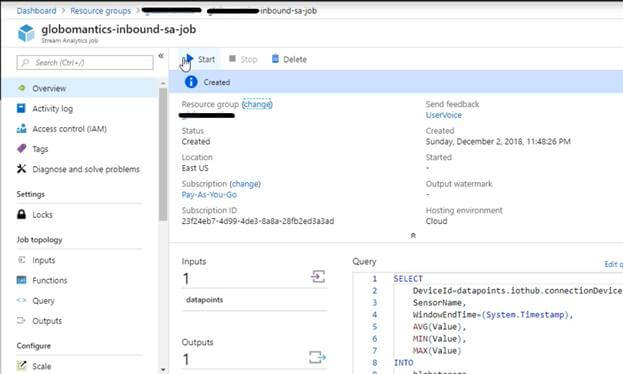
Task: Click the Scale edit icon
Action: pyautogui.click(x=21, y=365)
